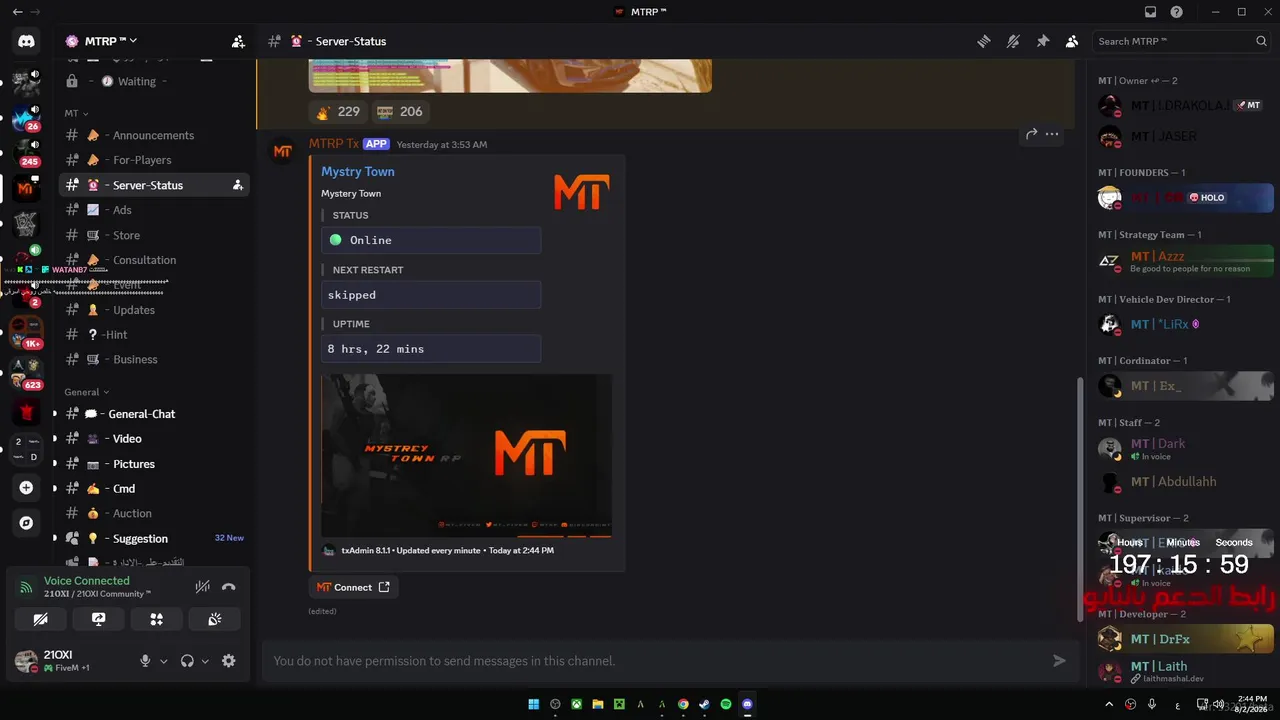
Task: Open Spotify from the taskbar
Action: 726,704
